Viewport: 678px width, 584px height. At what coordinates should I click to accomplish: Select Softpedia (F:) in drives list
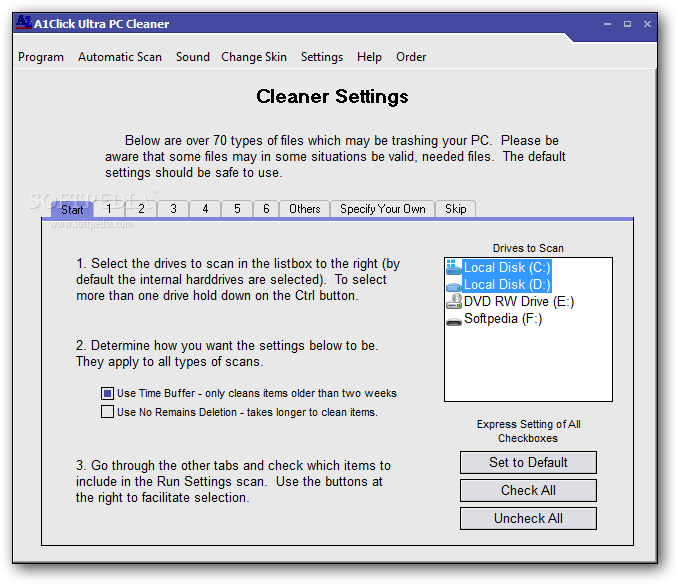503,319
